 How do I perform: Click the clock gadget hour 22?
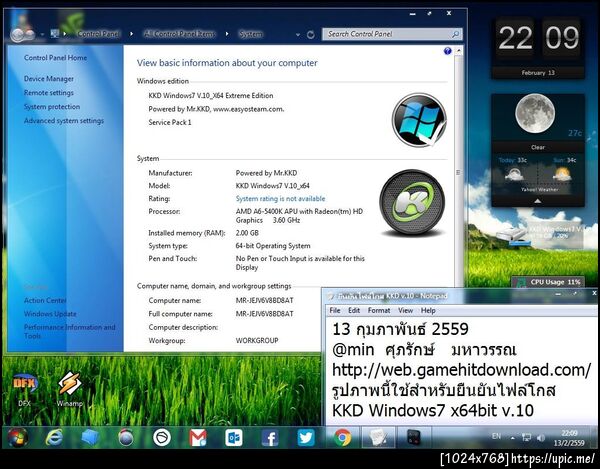pyautogui.click(x=515, y=38)
